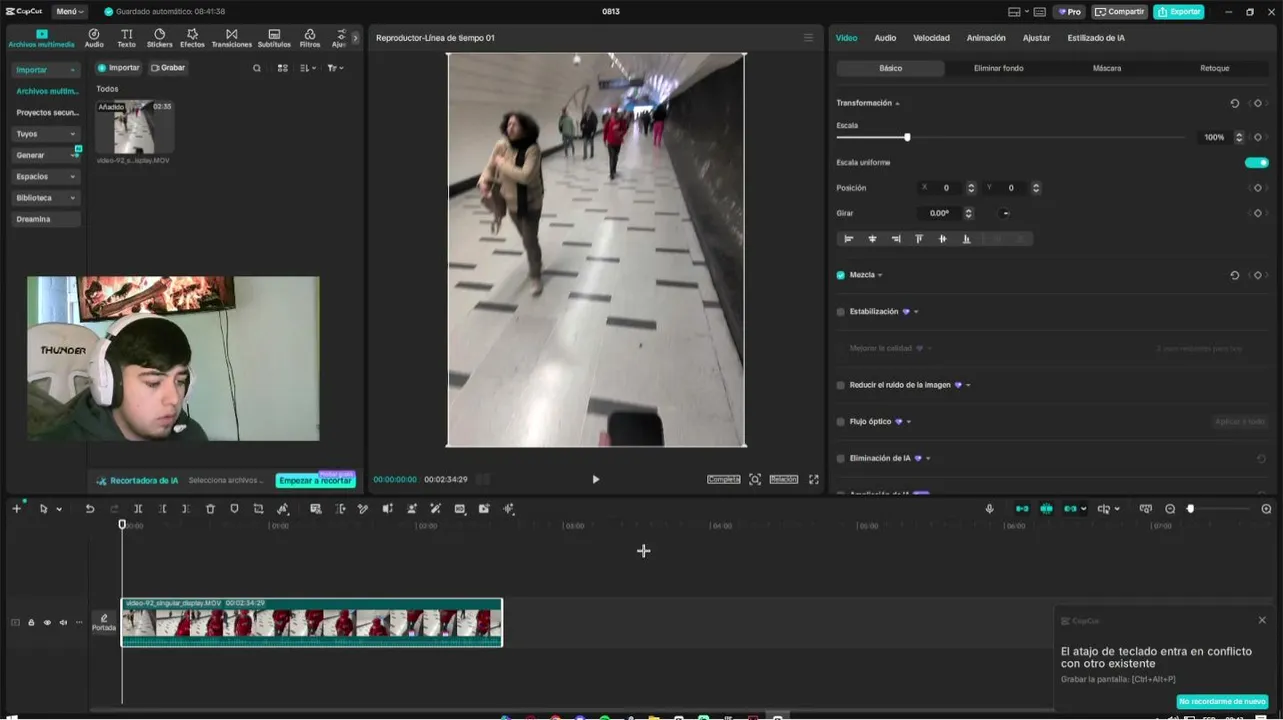Viewport: 1283px width, 720px height.
Task: Click the Importar media button
Action: (x=118, y=68)
